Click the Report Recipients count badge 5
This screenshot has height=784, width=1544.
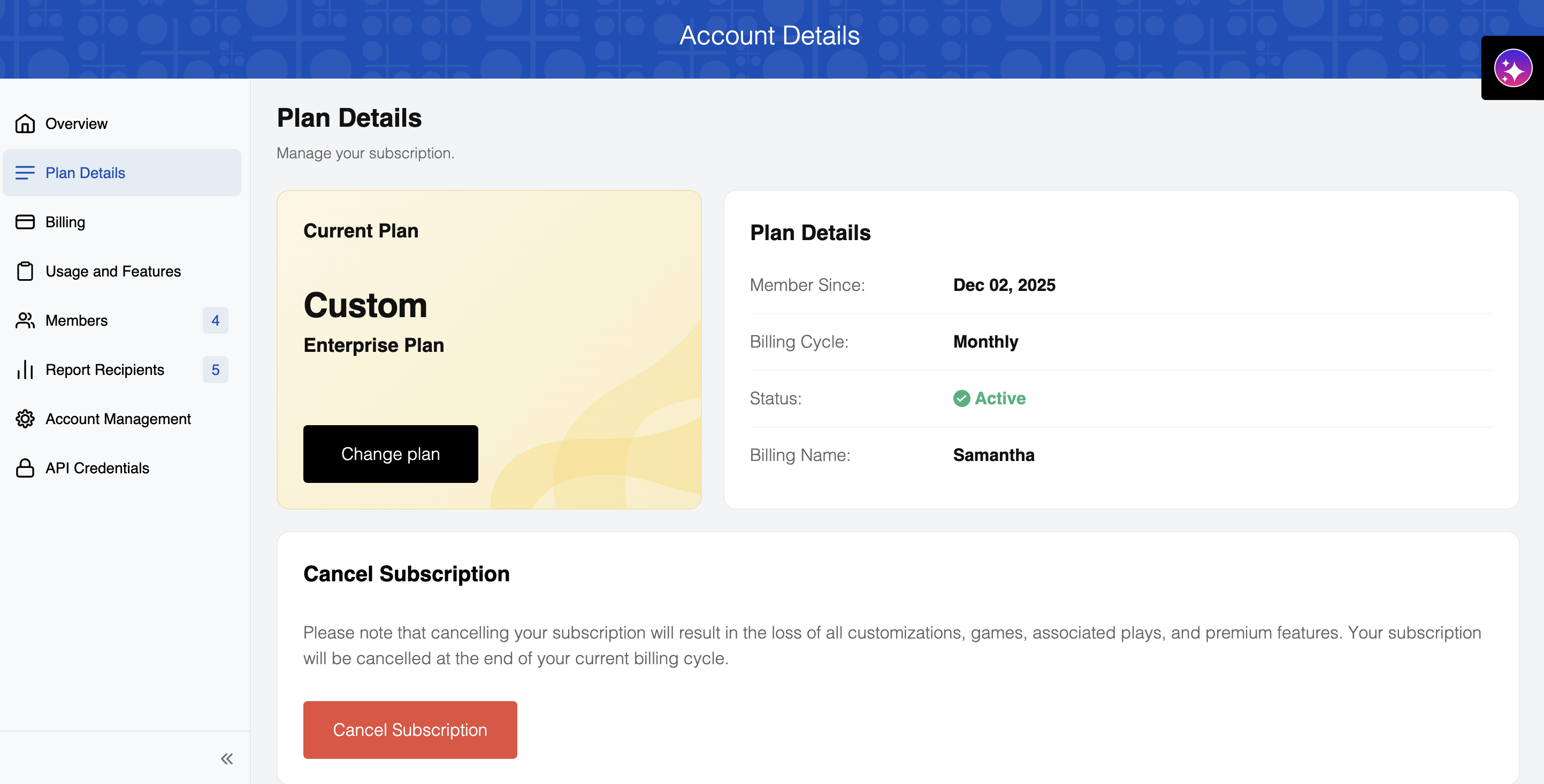[215, 369]
